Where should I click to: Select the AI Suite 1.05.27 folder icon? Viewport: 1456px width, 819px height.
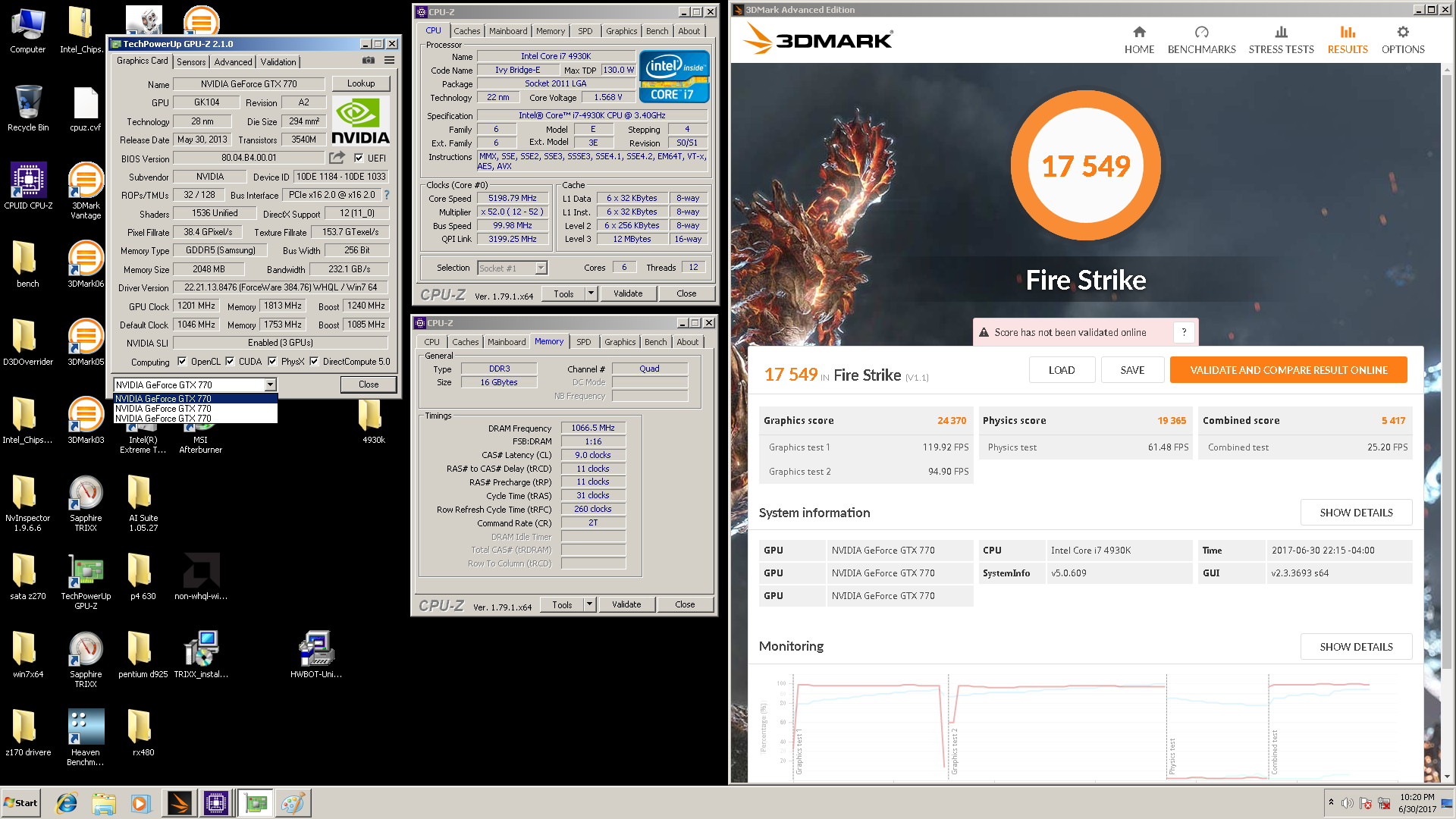(143, 503)
